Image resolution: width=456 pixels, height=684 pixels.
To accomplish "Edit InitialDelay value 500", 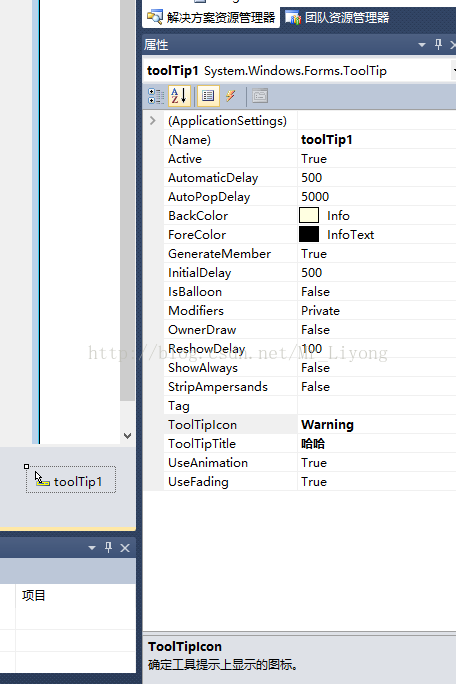I will pos(377,273).
